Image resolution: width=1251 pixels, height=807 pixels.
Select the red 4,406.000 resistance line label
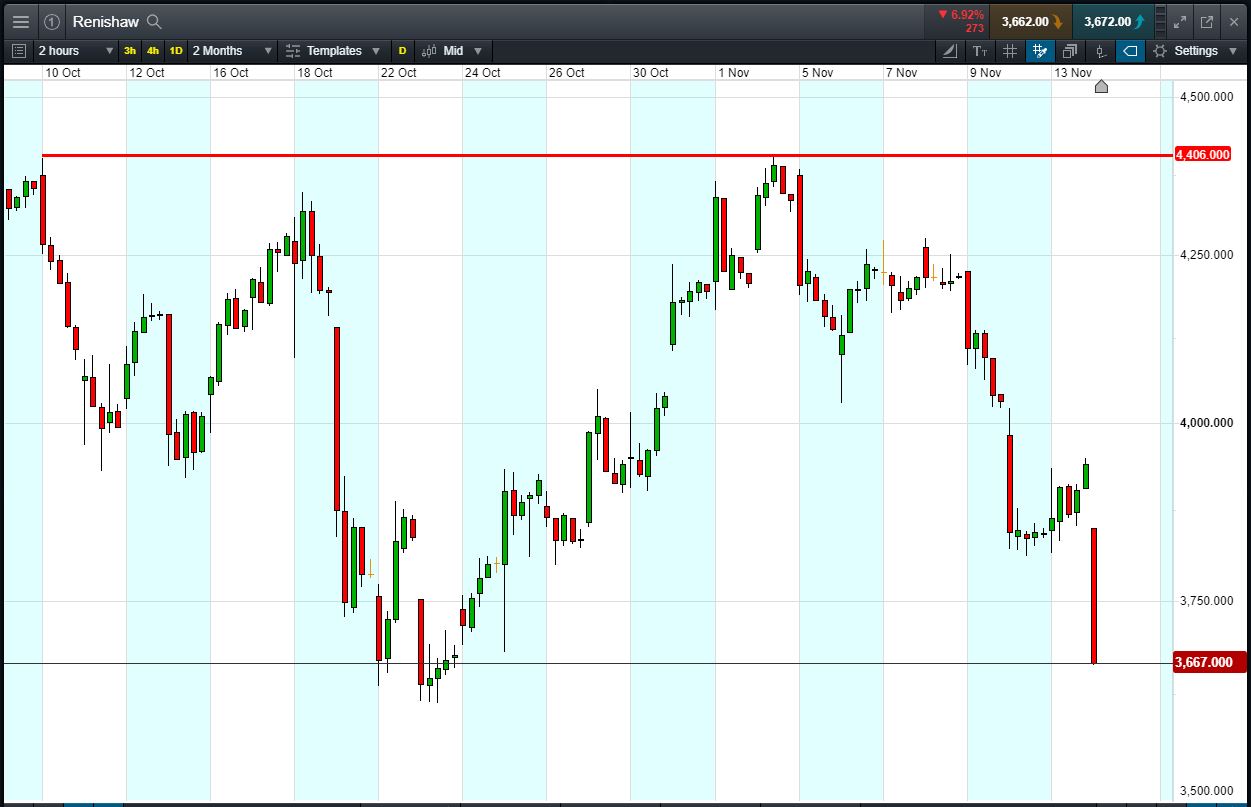[x=1203, y=155]
